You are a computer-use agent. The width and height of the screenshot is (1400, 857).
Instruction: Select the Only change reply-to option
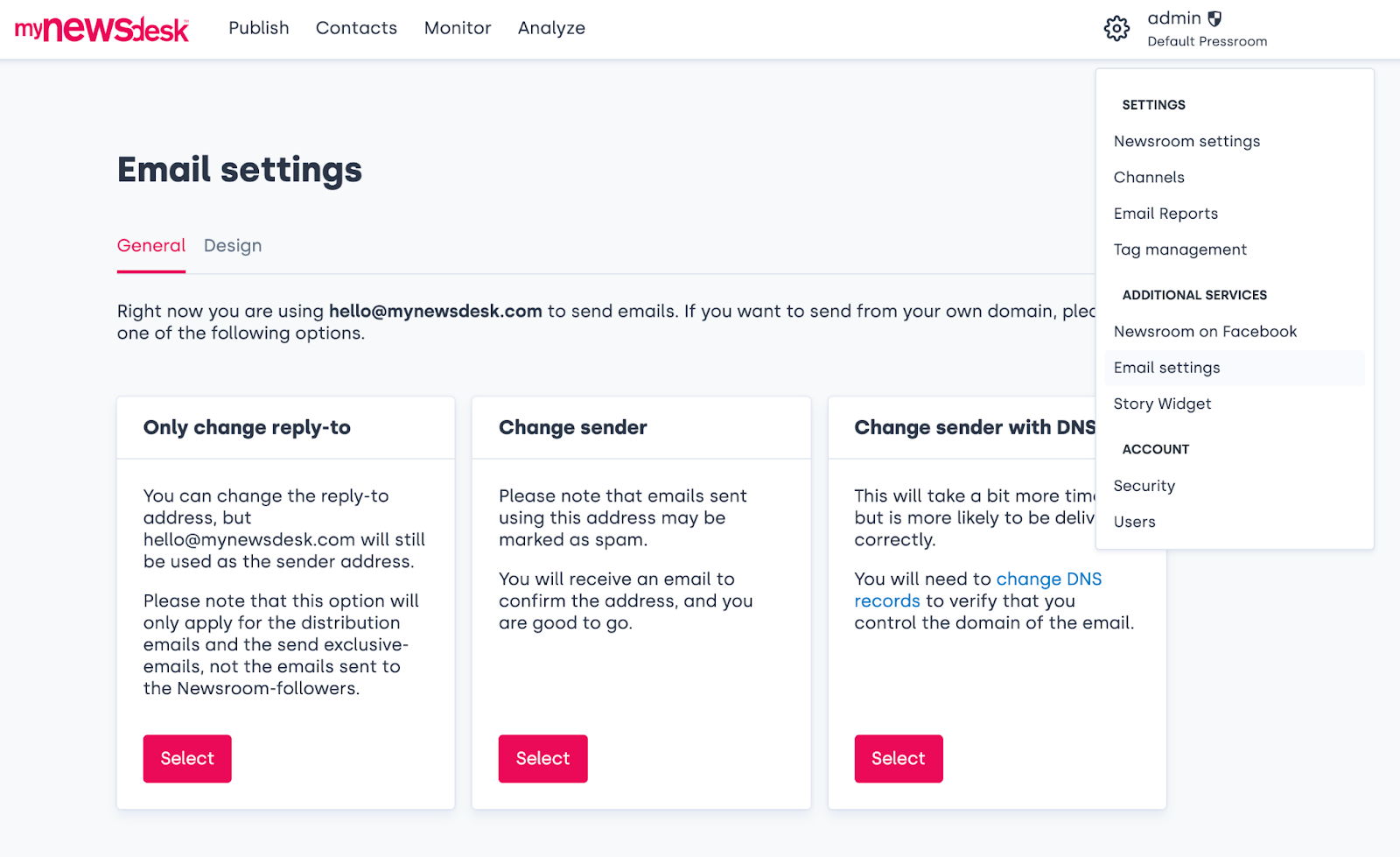[x=186, y=758]
